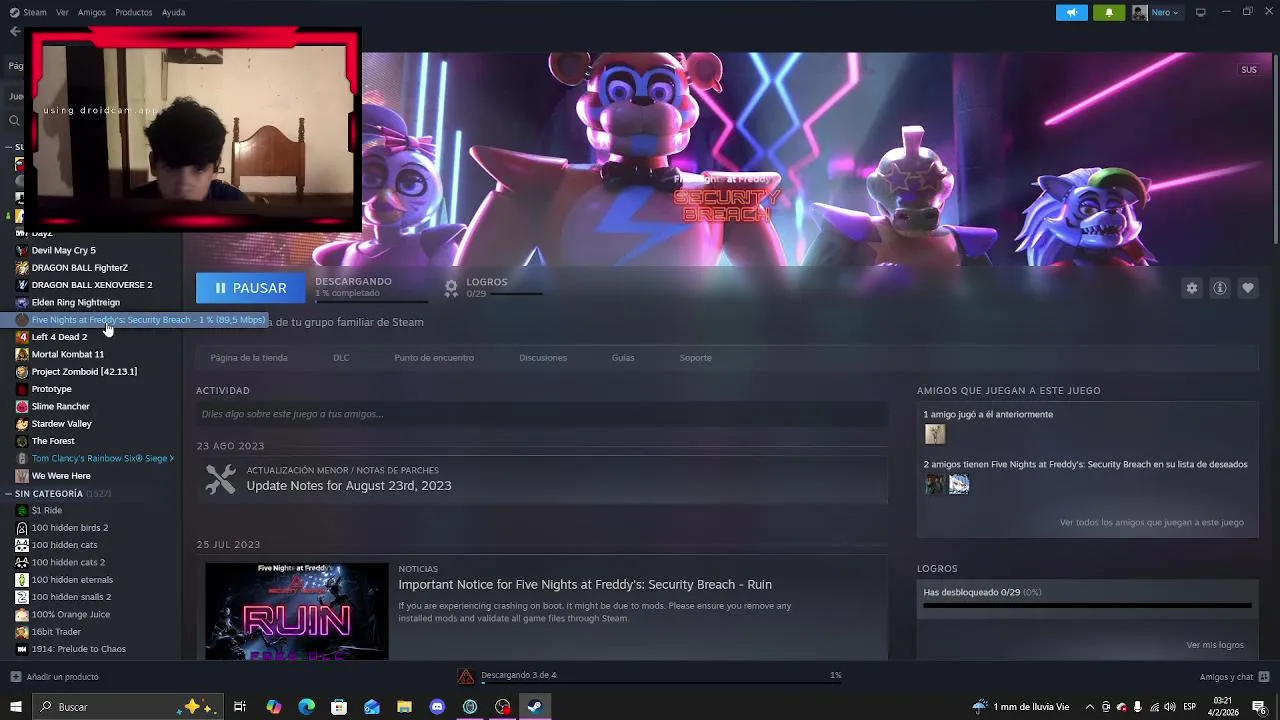Open the RUIN news thumbnail image
This screenshot has width=1280, height=720.
[x=297, y=611]
